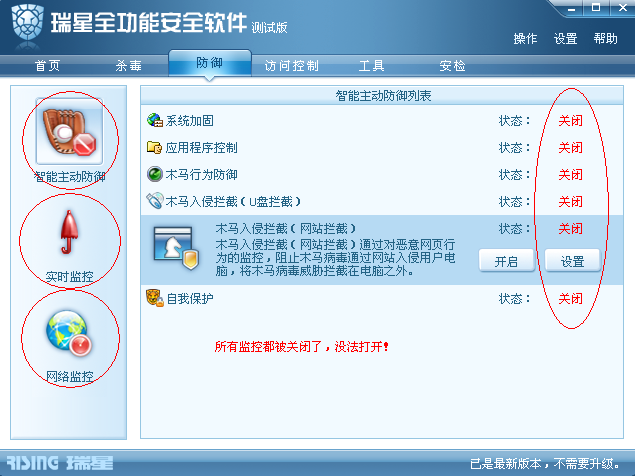Select the 木马行为防御 row label

[x=201, y=175]
